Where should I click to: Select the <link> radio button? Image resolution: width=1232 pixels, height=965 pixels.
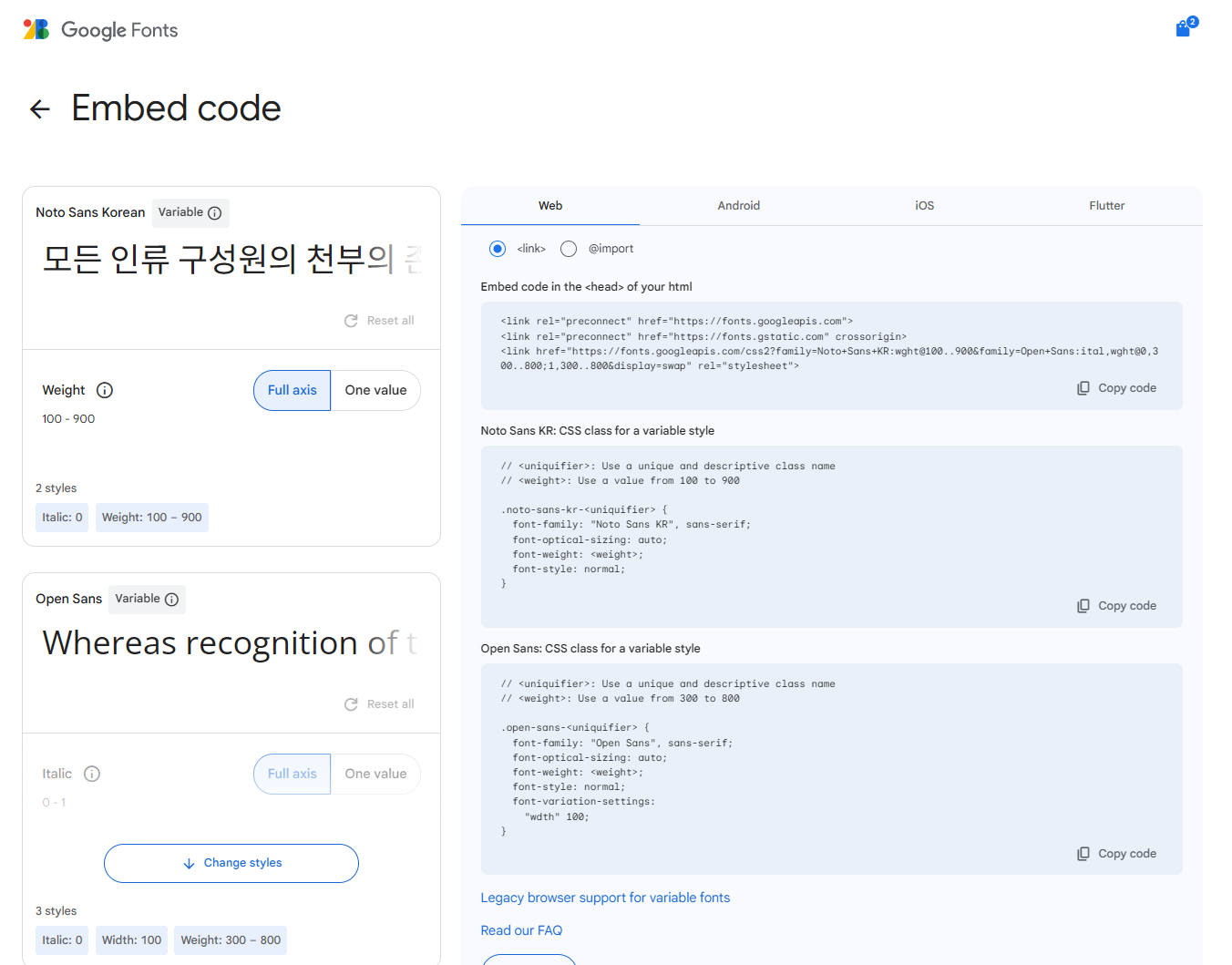[498, 249]
